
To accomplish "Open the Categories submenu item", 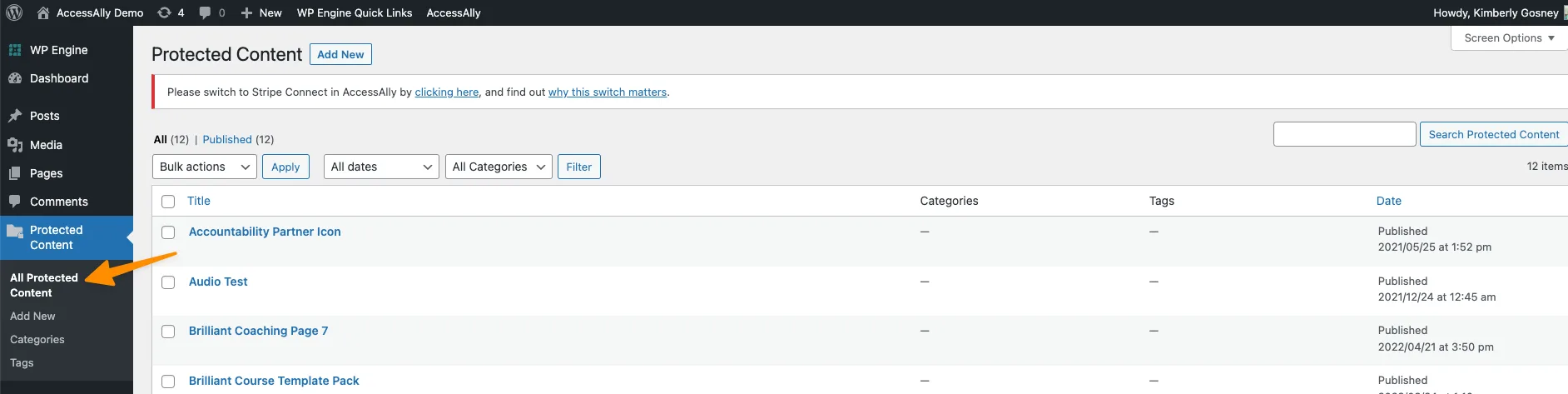I will coord(37,340).
